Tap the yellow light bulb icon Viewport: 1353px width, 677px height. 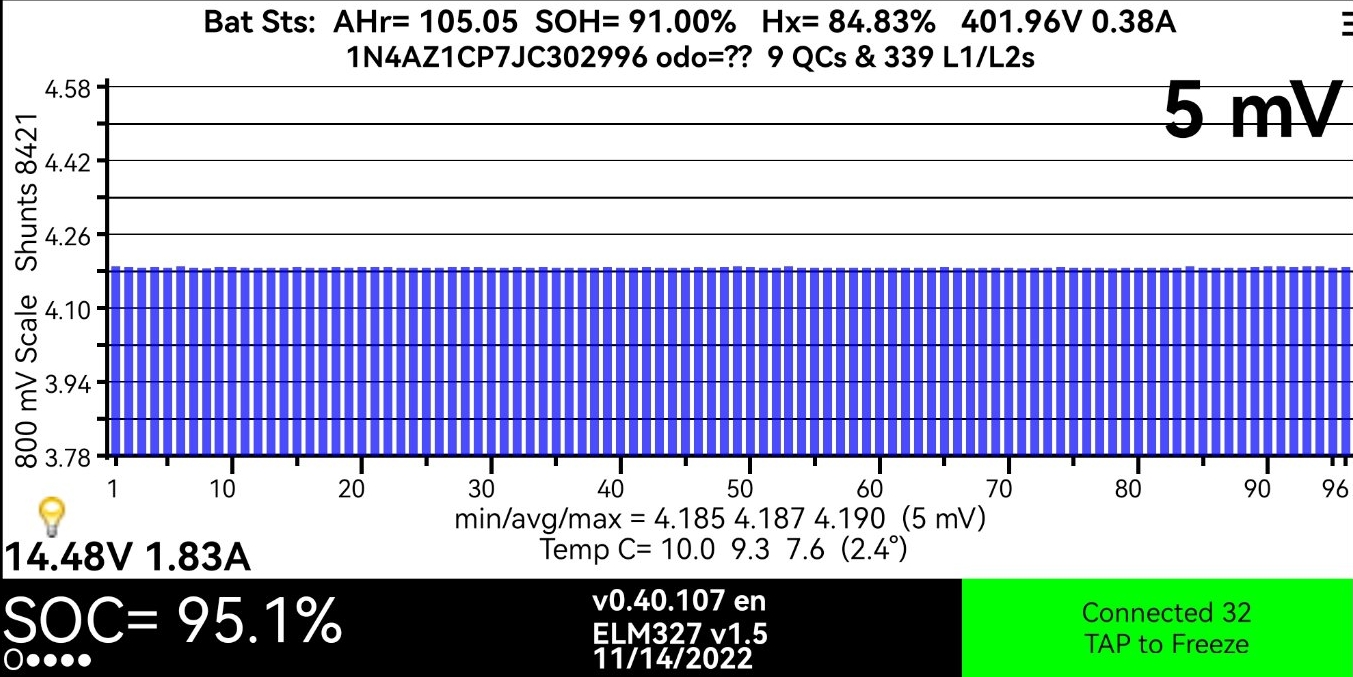click(x=50, y=517)
